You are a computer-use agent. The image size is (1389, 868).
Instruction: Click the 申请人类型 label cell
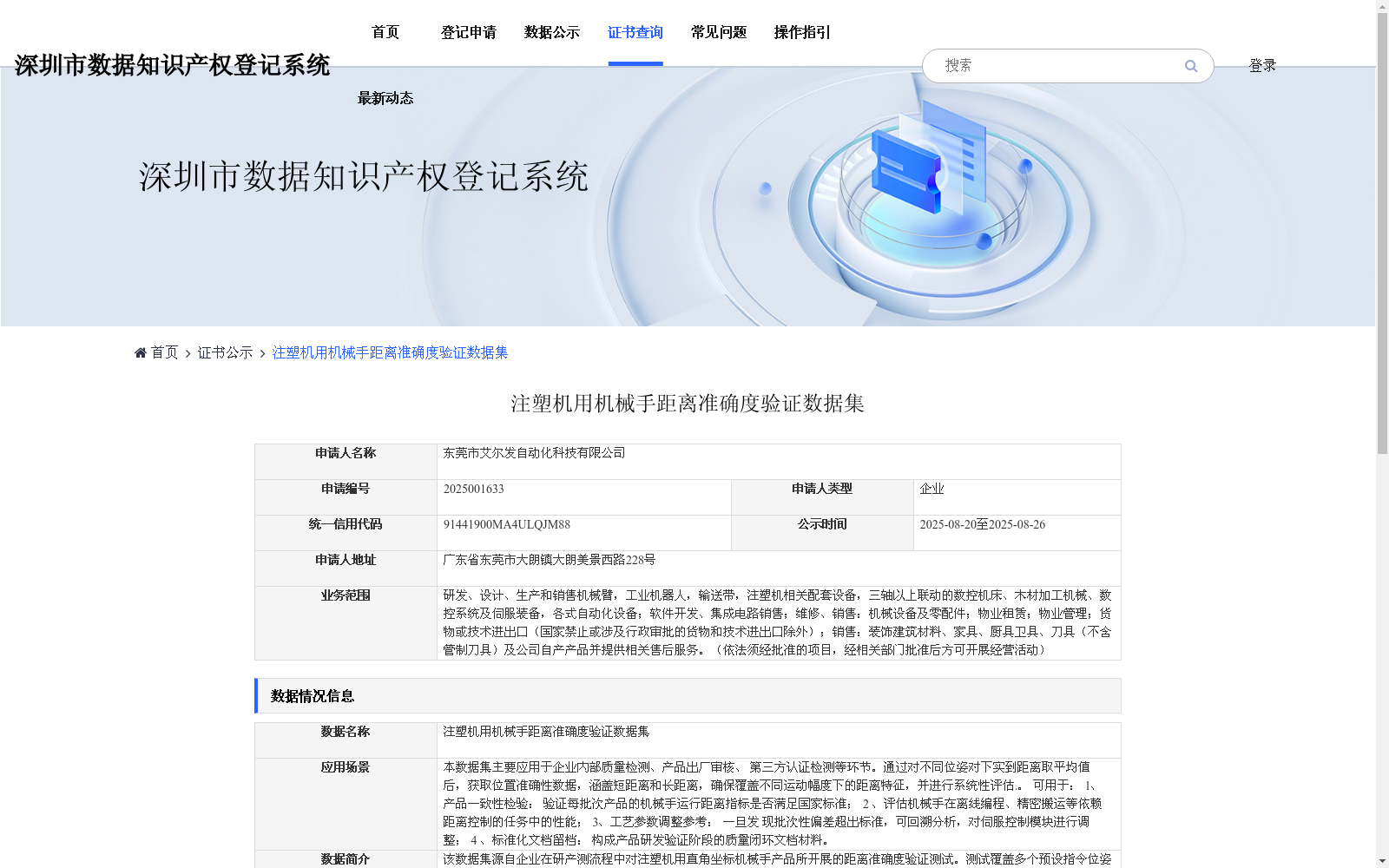(822, 497)
